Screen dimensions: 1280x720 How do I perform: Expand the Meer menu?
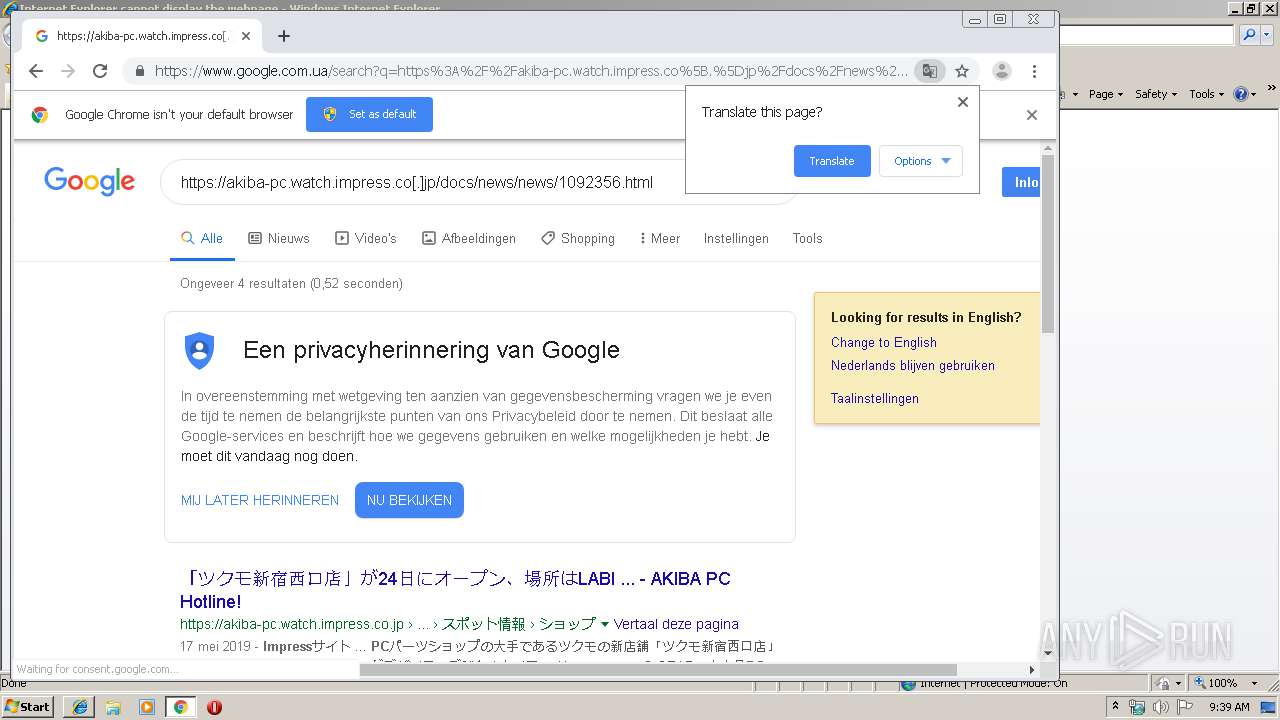(659, 239)
